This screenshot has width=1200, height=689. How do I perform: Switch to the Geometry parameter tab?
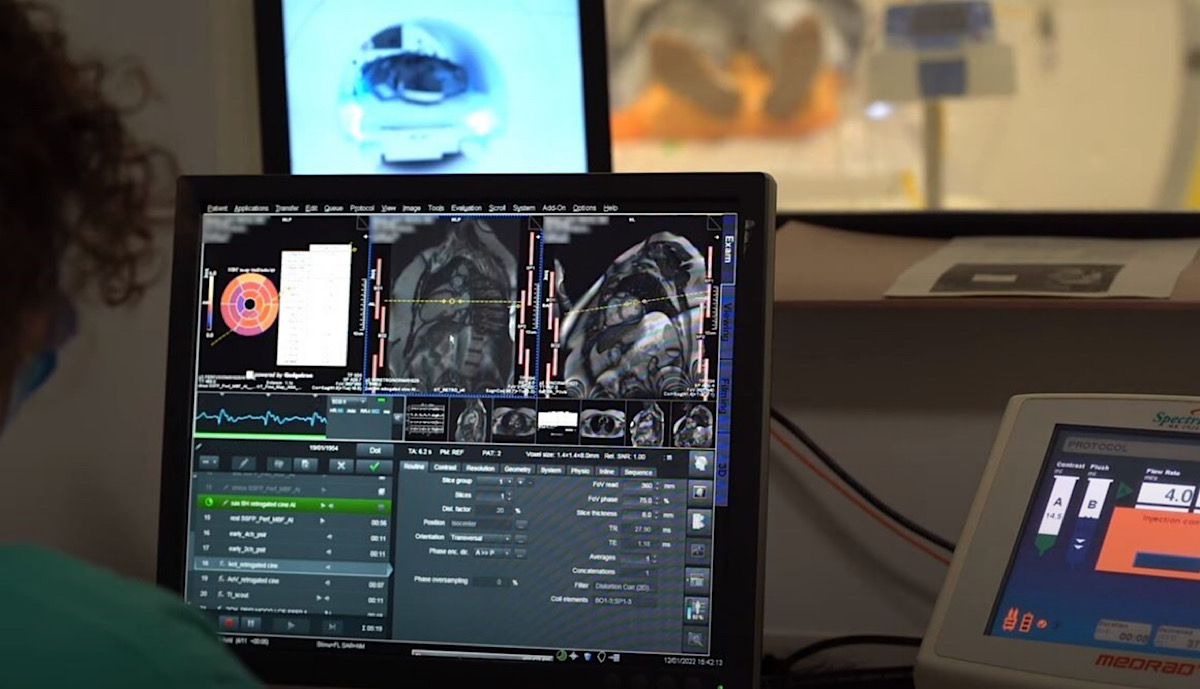518,468
